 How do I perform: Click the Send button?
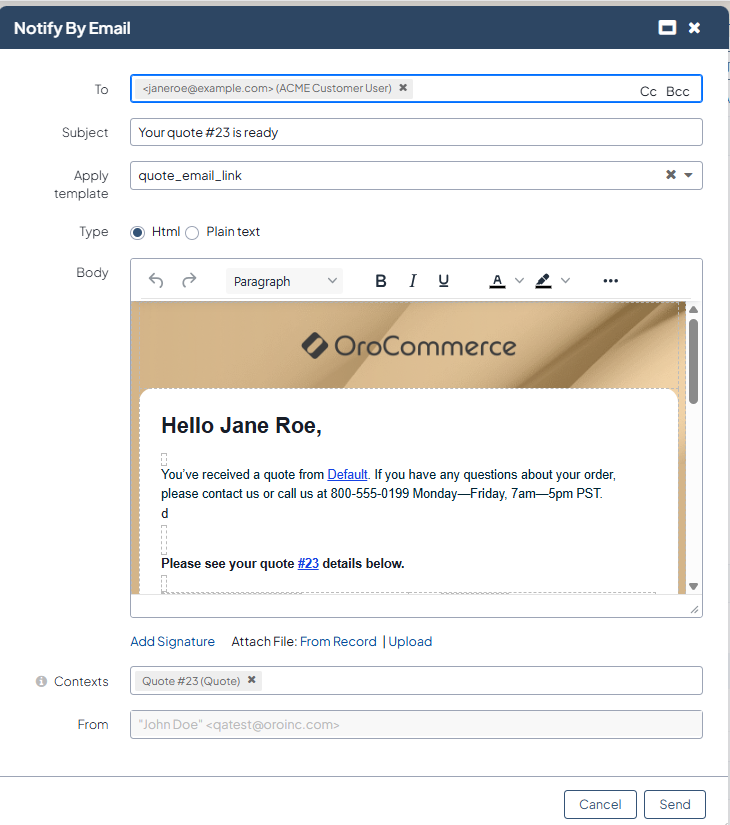click(675, 804)
